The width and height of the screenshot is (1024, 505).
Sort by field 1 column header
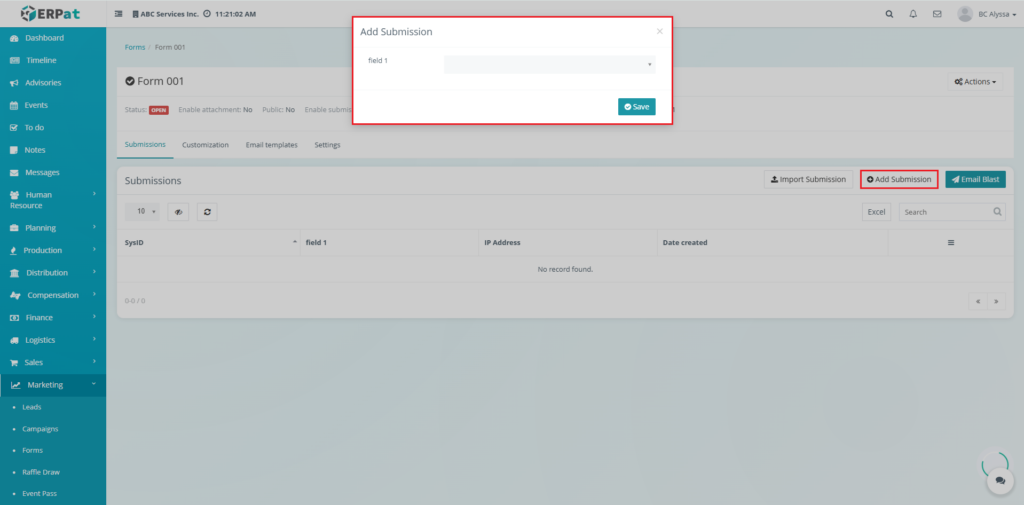[x=389, y=242]
